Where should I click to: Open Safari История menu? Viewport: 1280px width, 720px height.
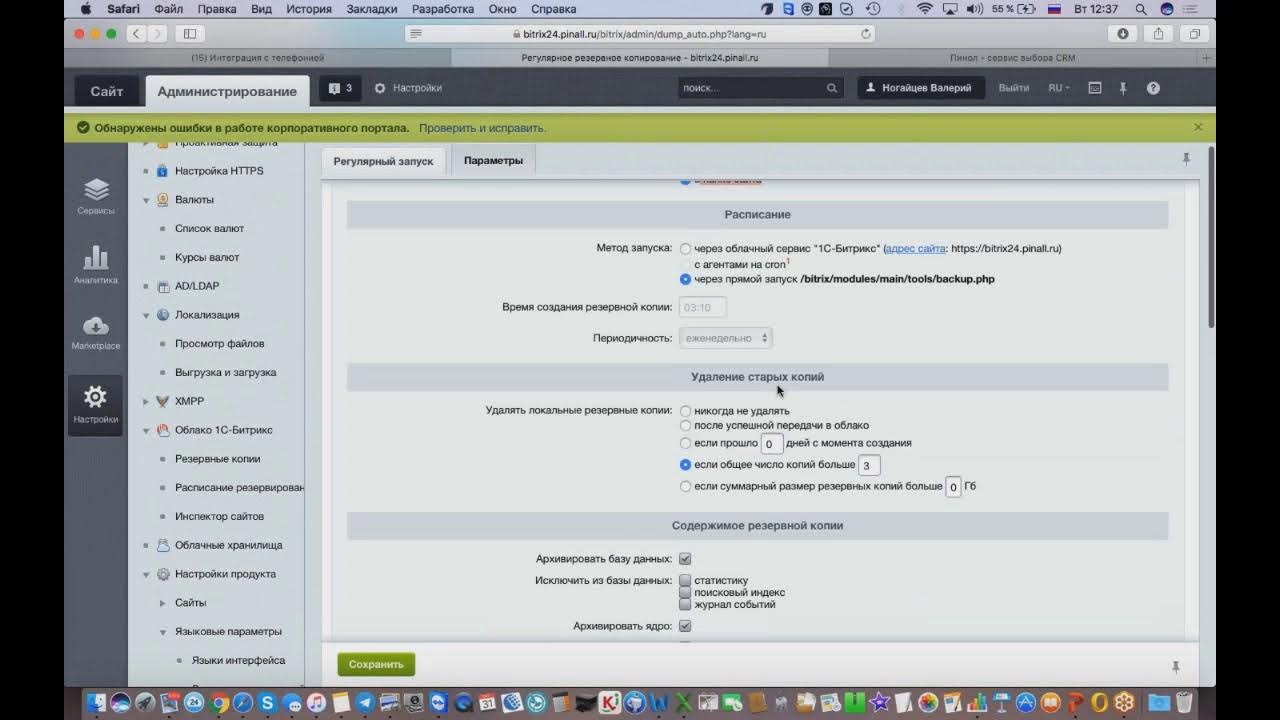[x=308, y=9]
